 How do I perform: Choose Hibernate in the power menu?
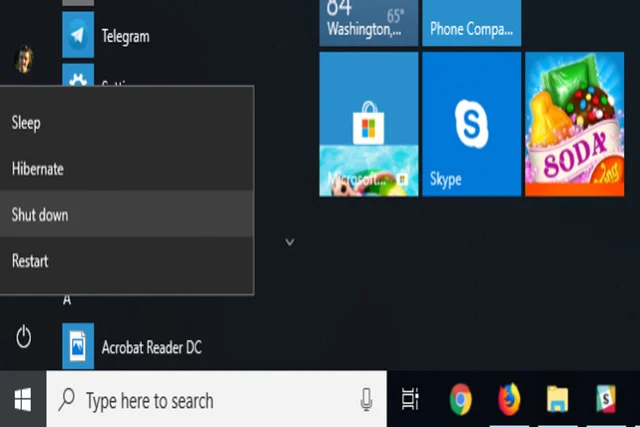click(127, 169)
